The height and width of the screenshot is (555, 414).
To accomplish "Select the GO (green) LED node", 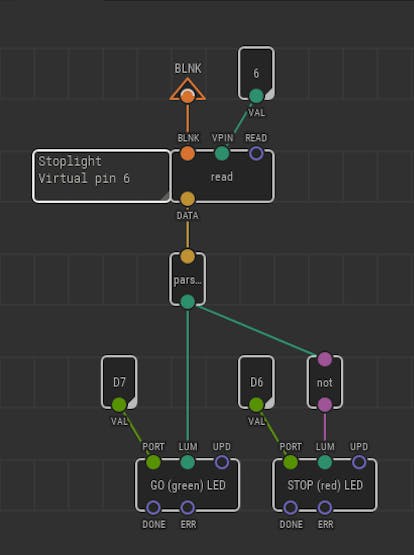I will click(x=188, y=485).
